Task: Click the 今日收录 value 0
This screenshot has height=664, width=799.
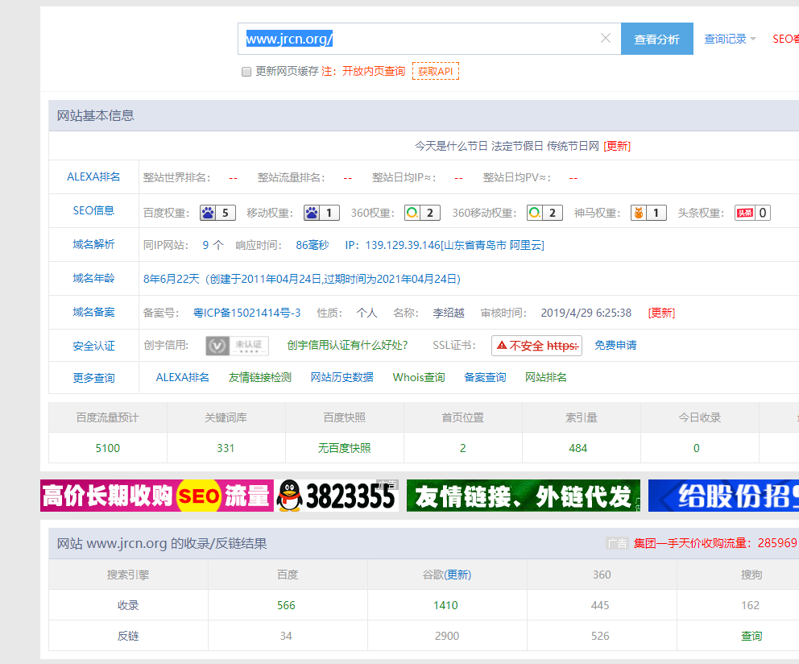Action: pos(696,448)
